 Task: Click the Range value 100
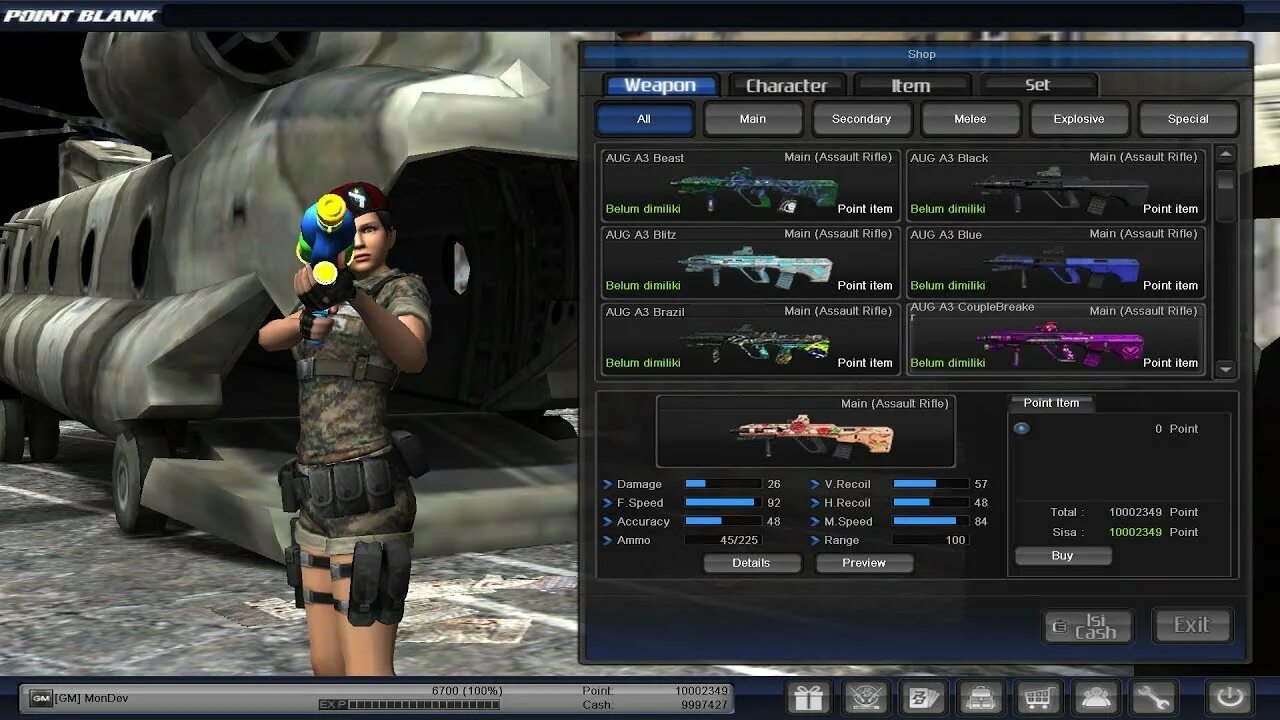pos(955,540)
